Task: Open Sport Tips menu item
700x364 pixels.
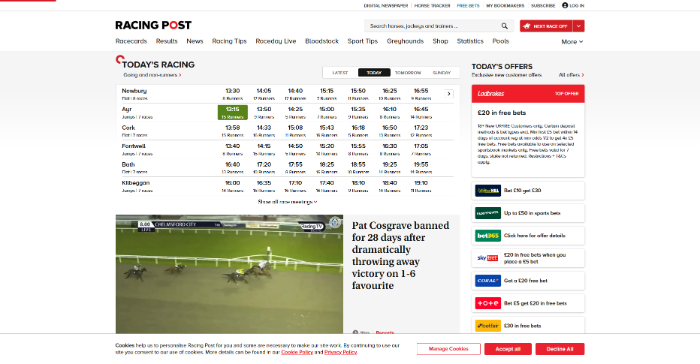Action: [x=362, y=41]
